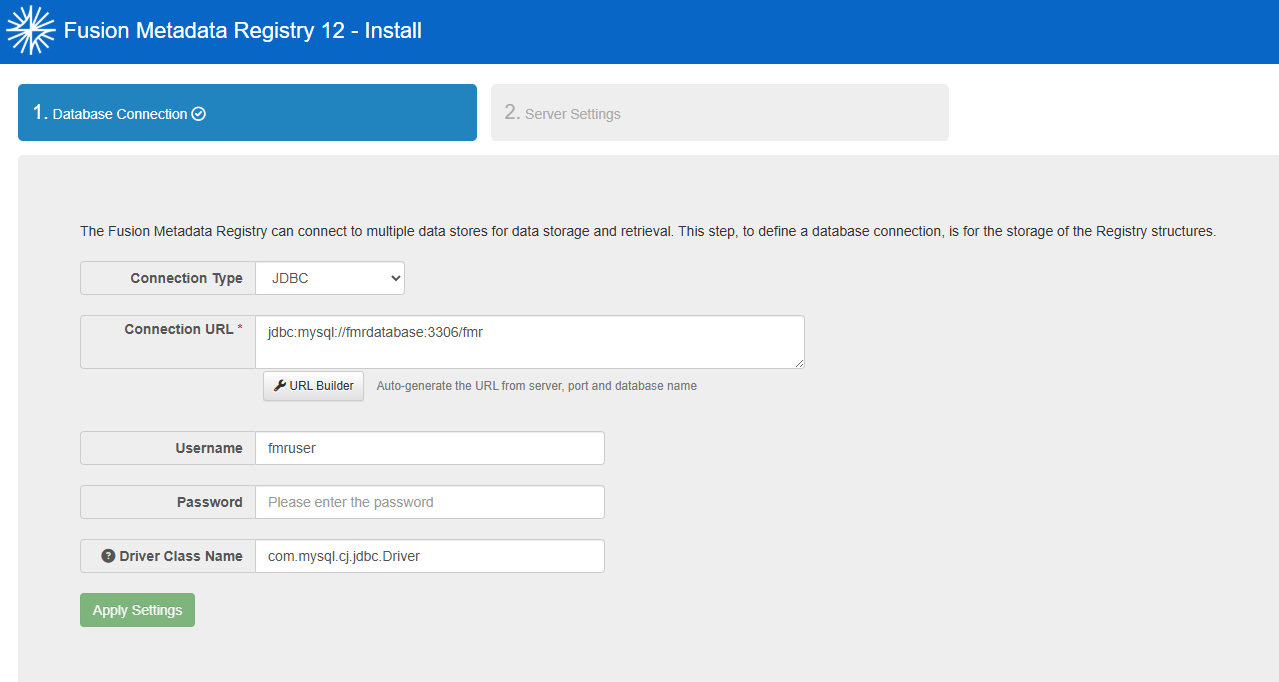
Task: Click the Connection Type label
Action: coord(186,278)
